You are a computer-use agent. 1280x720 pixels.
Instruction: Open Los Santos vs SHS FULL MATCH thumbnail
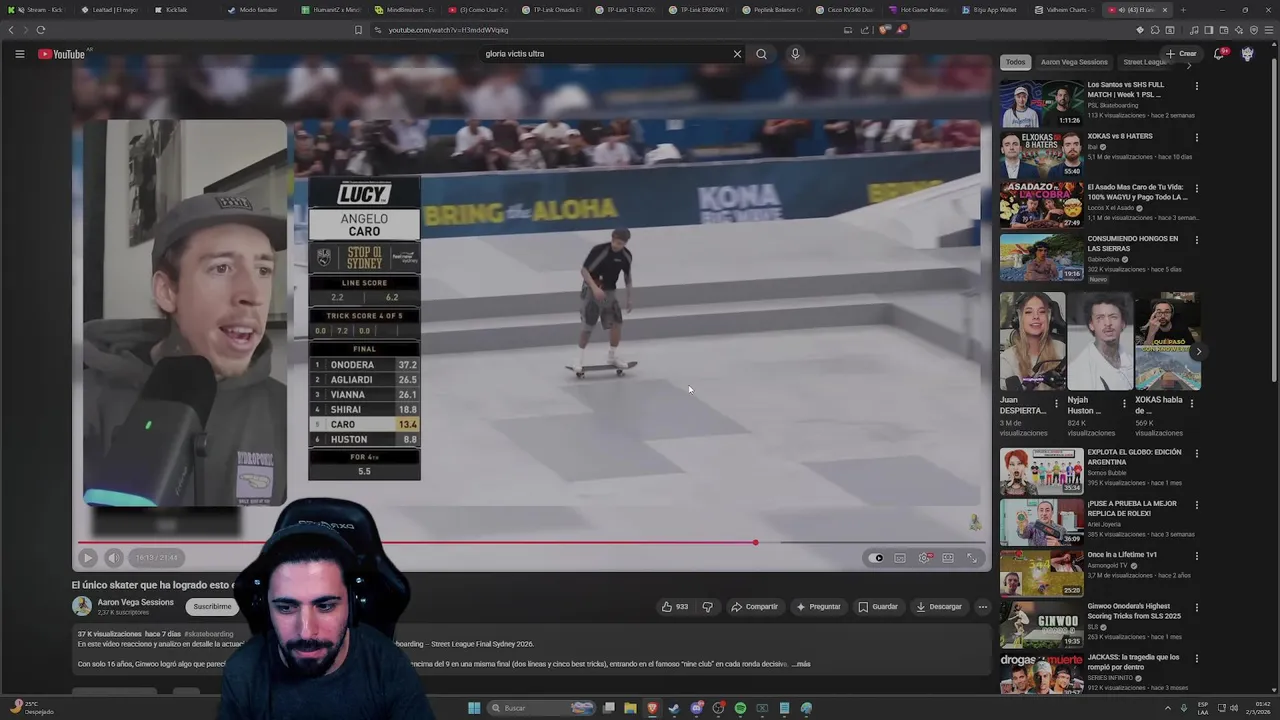click(x=1041, y=103)
